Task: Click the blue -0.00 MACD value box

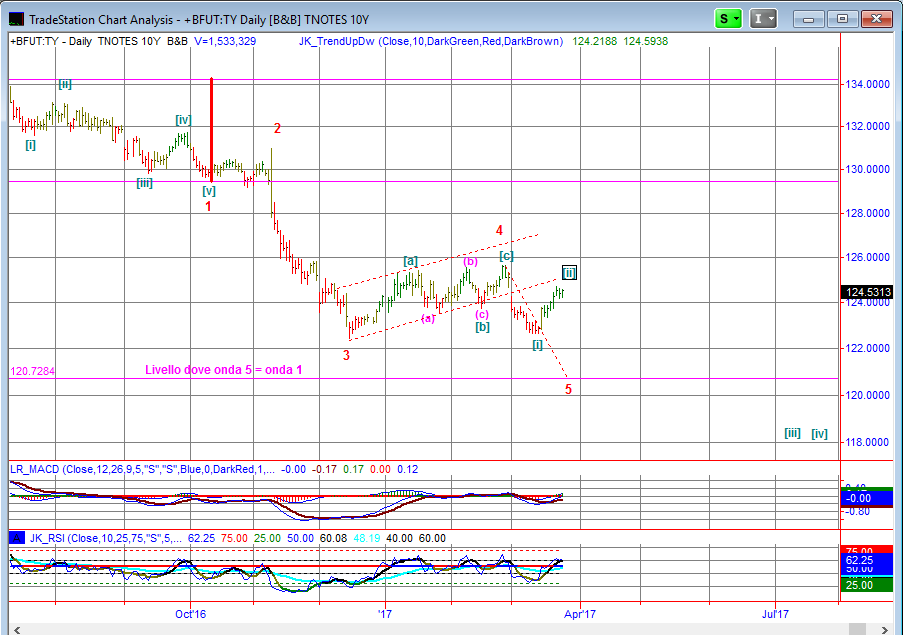Action: click(867, 498)
